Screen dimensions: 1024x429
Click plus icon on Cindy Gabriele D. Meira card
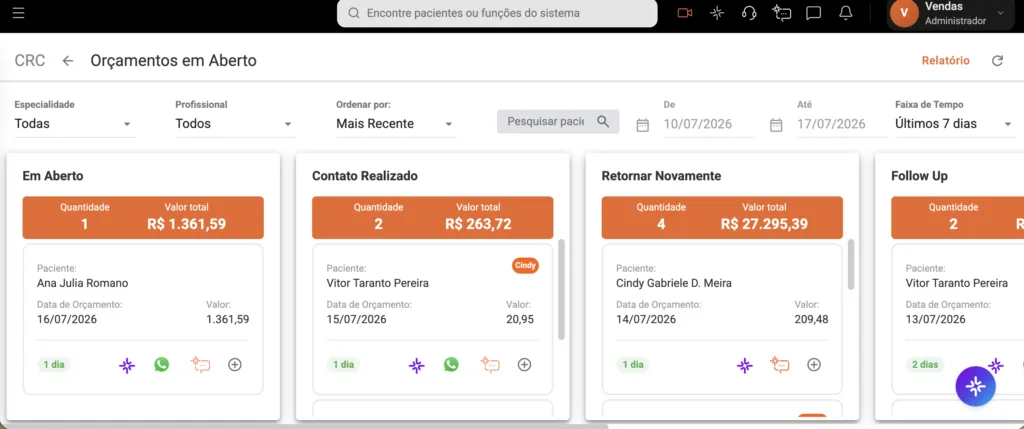(x=814, y=365)
